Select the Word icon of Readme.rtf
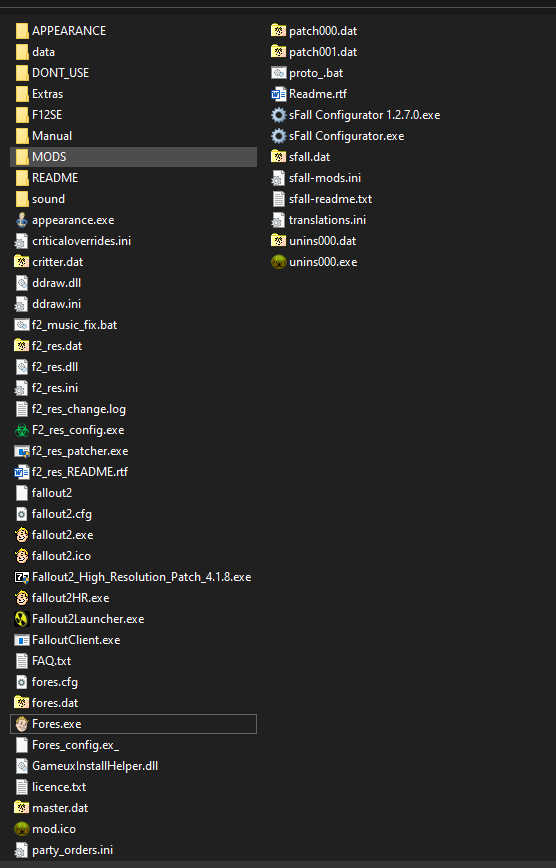Viewport: 556px width, 868px height. [279, 94]
